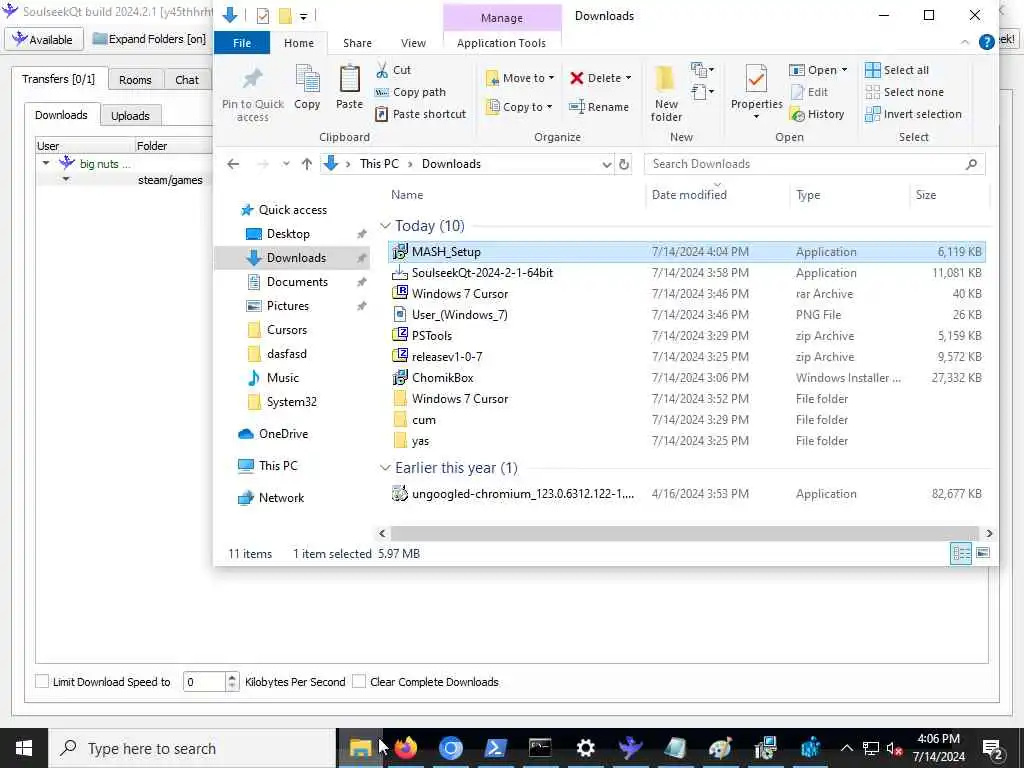Click Select none in the ribbon
The image size is (1024, 768).
(x=904, y=92)
